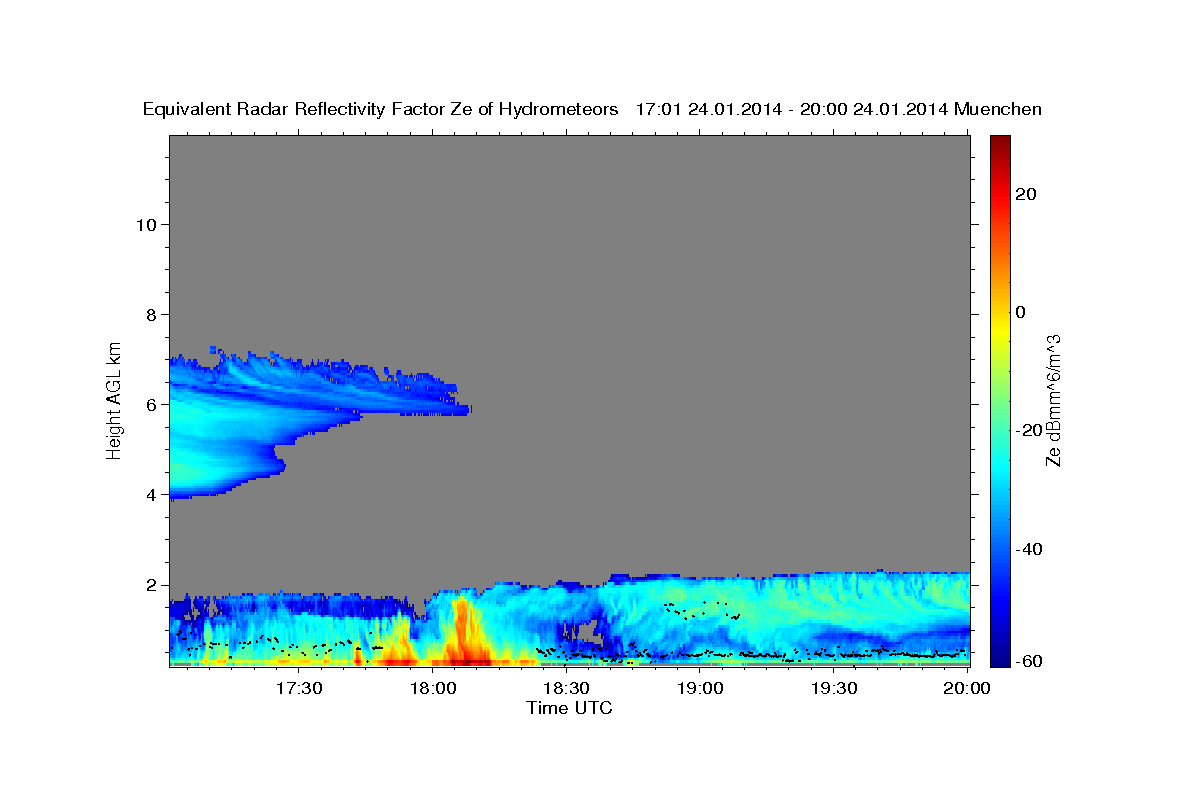Click the colorbar tick label '-40'

click(x=1030, y=549)
